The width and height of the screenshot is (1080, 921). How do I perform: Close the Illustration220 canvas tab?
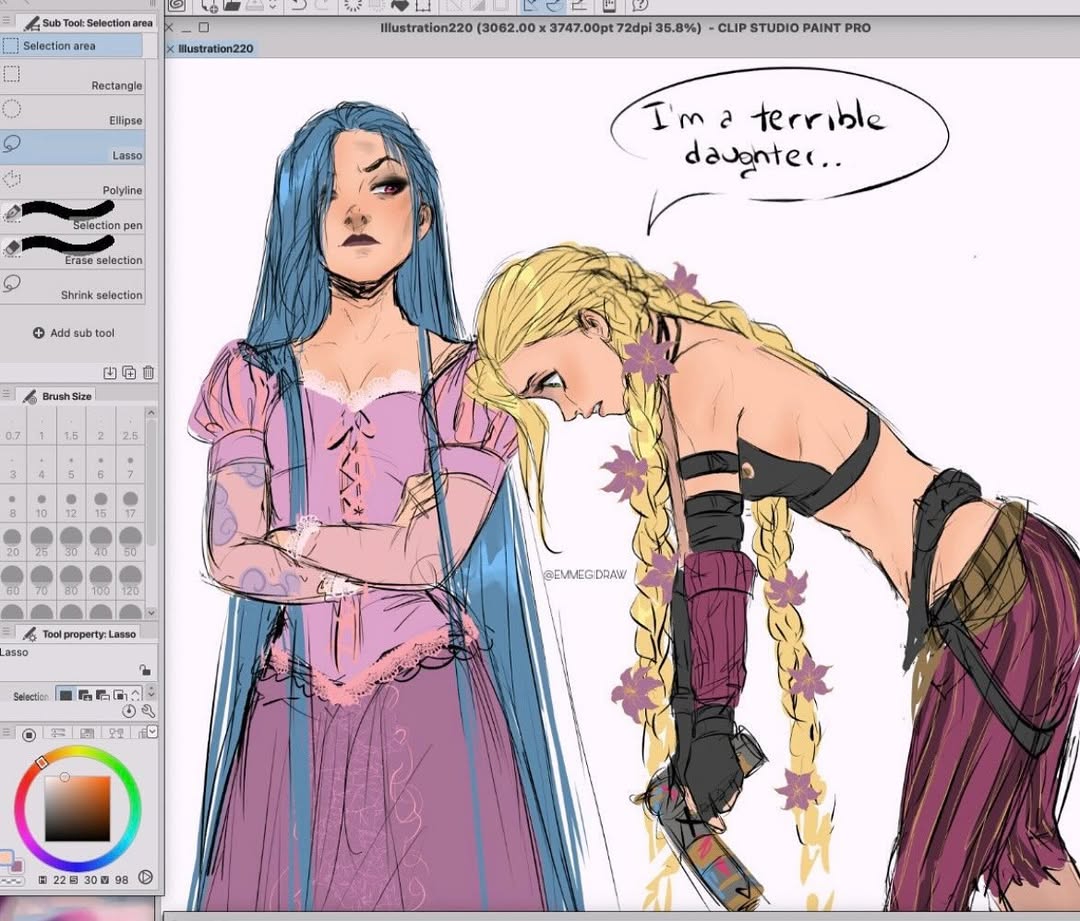pyautogui.click(x=170, y=49)
